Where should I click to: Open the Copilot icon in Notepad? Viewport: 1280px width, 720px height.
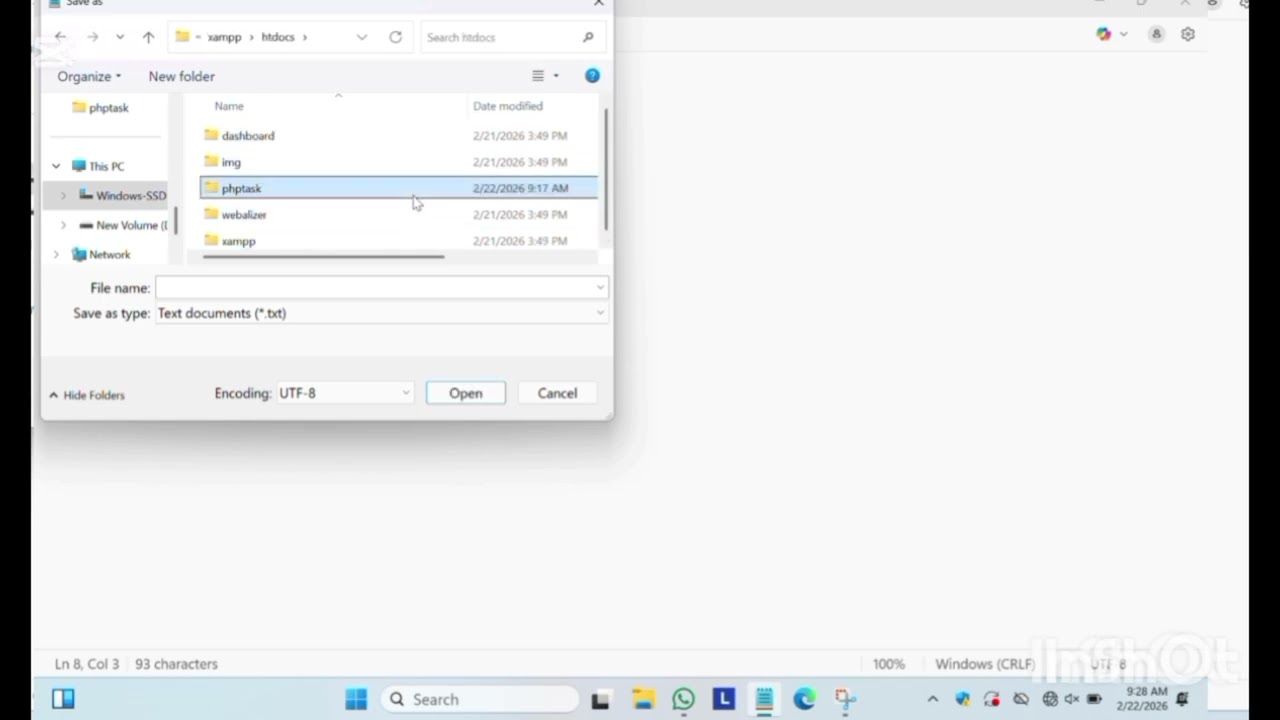click(1103, 34)
